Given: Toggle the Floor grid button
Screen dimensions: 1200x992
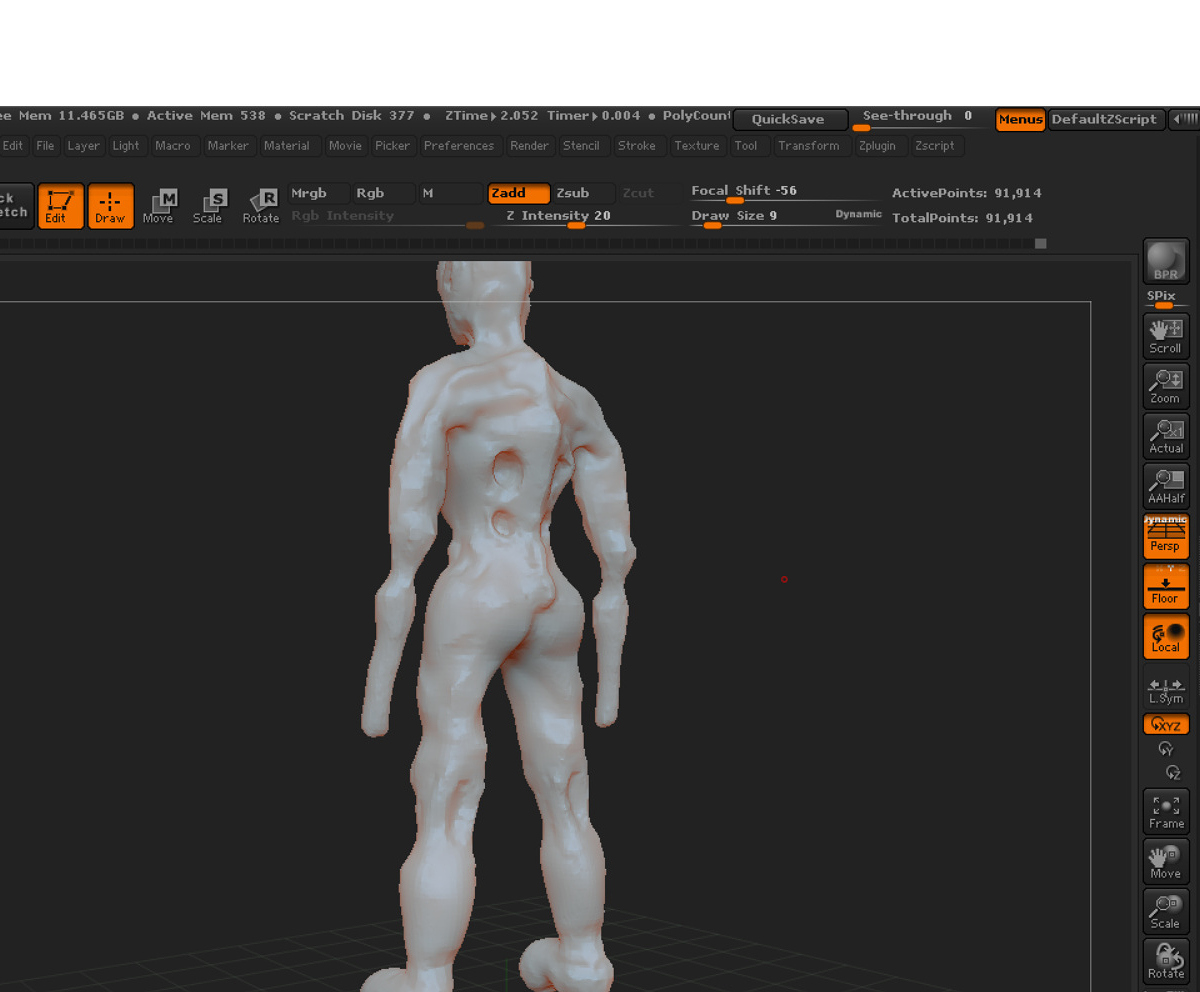Looking at the screenshot, I should tap(1166, 587).
